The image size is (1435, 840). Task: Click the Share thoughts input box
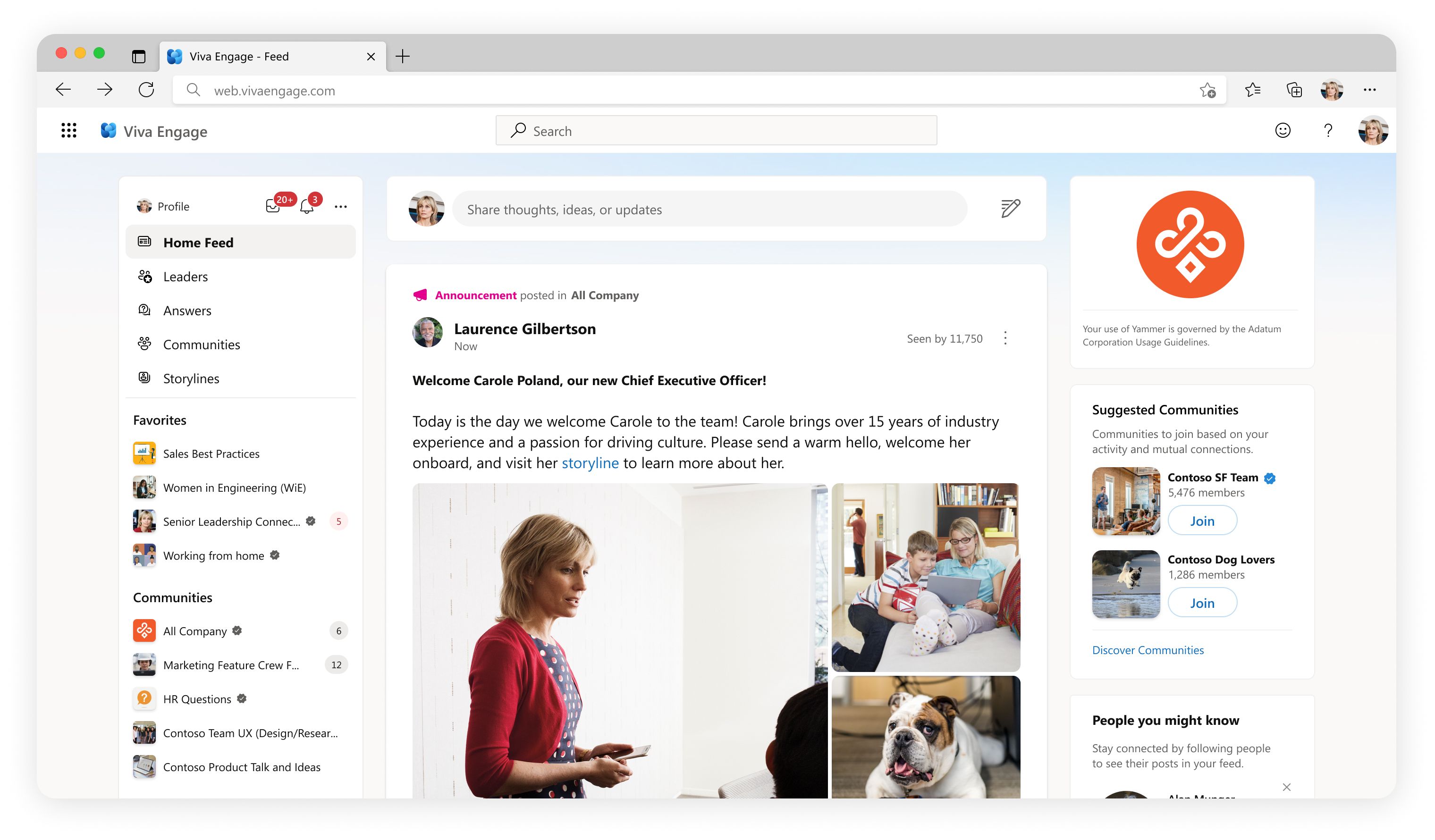pyautogui.click(x=709, y=210)
